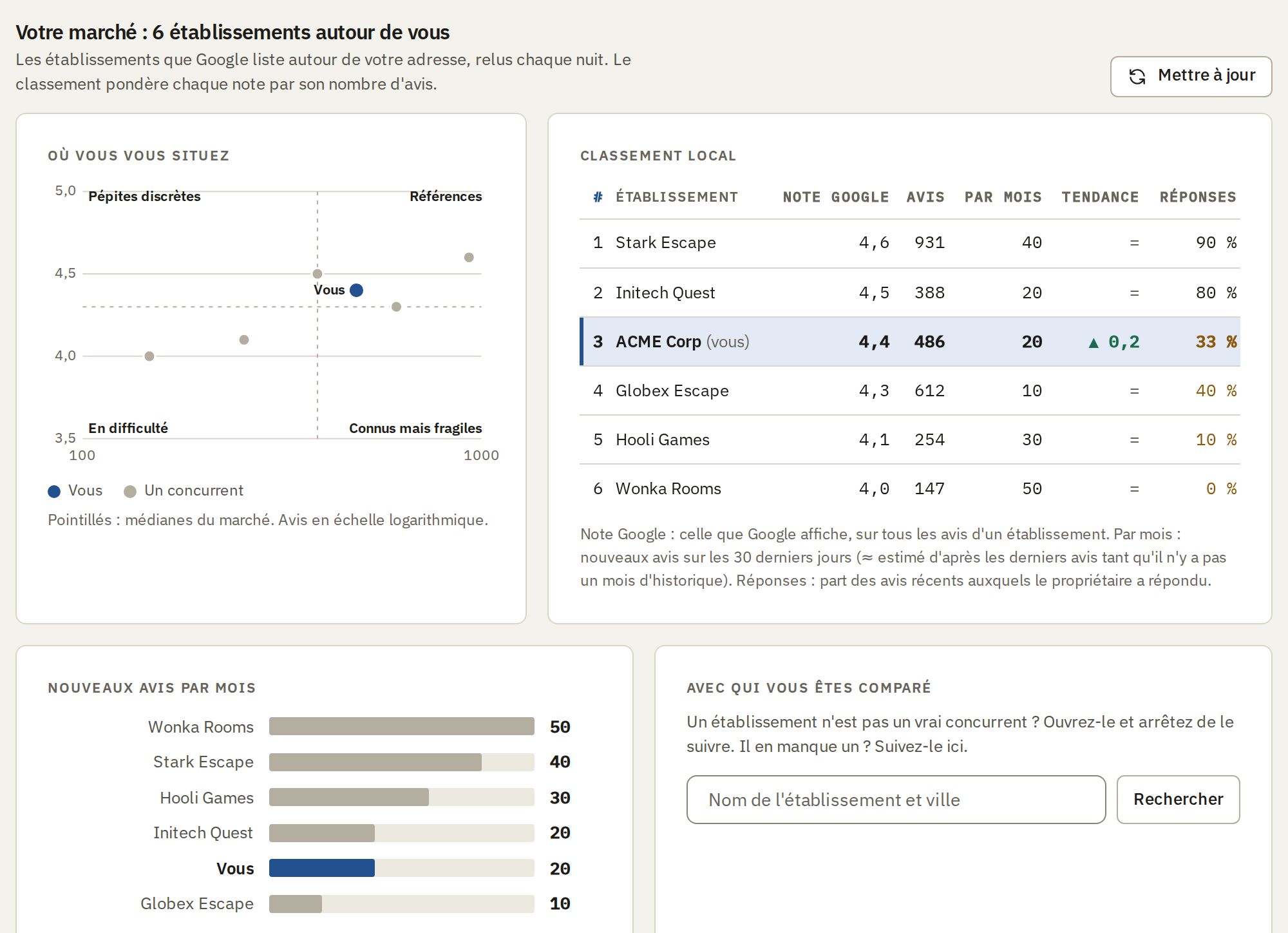
Task: Click the 931 reviews count cell
Action: [929, 243]
